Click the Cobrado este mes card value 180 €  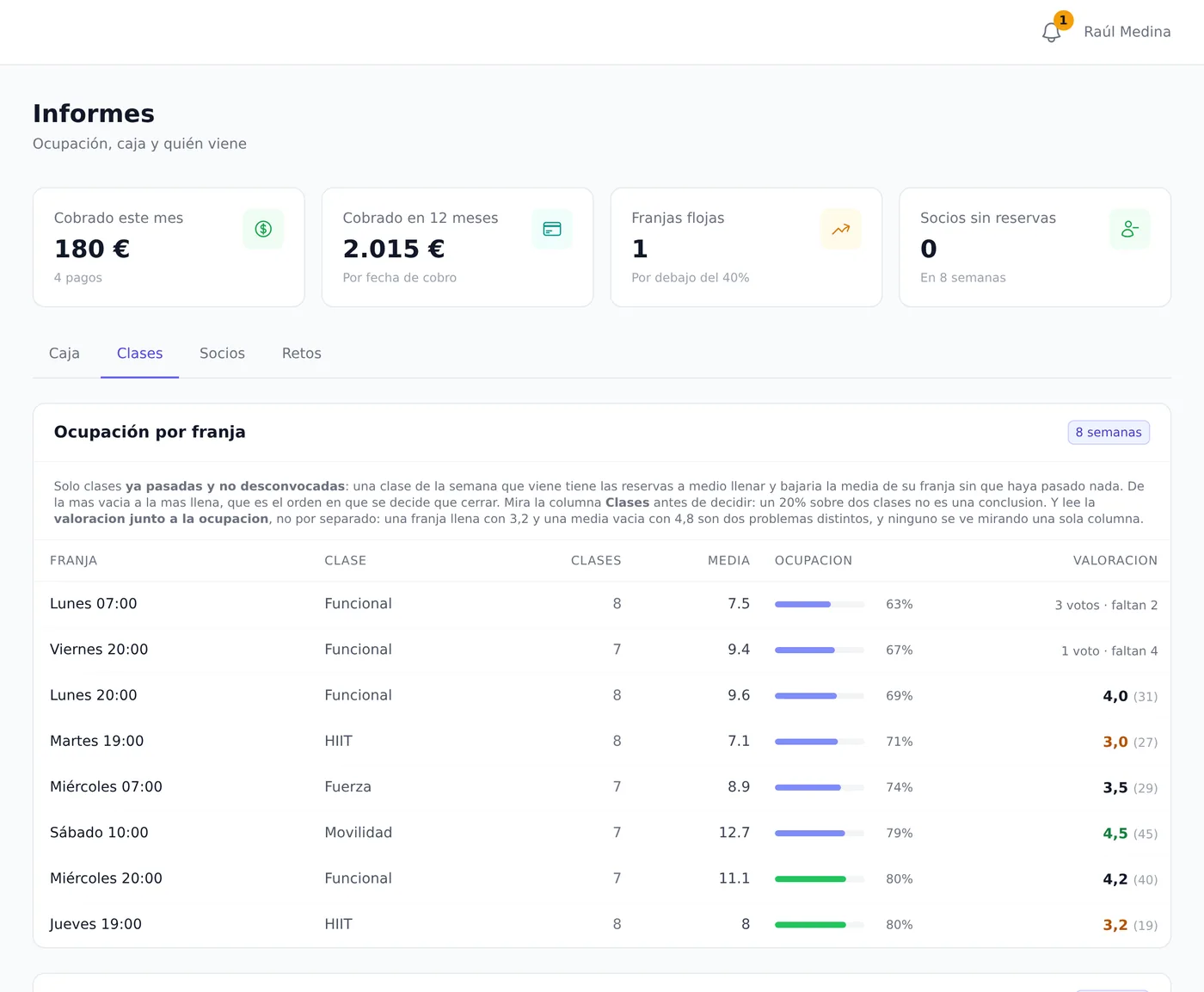92,249
